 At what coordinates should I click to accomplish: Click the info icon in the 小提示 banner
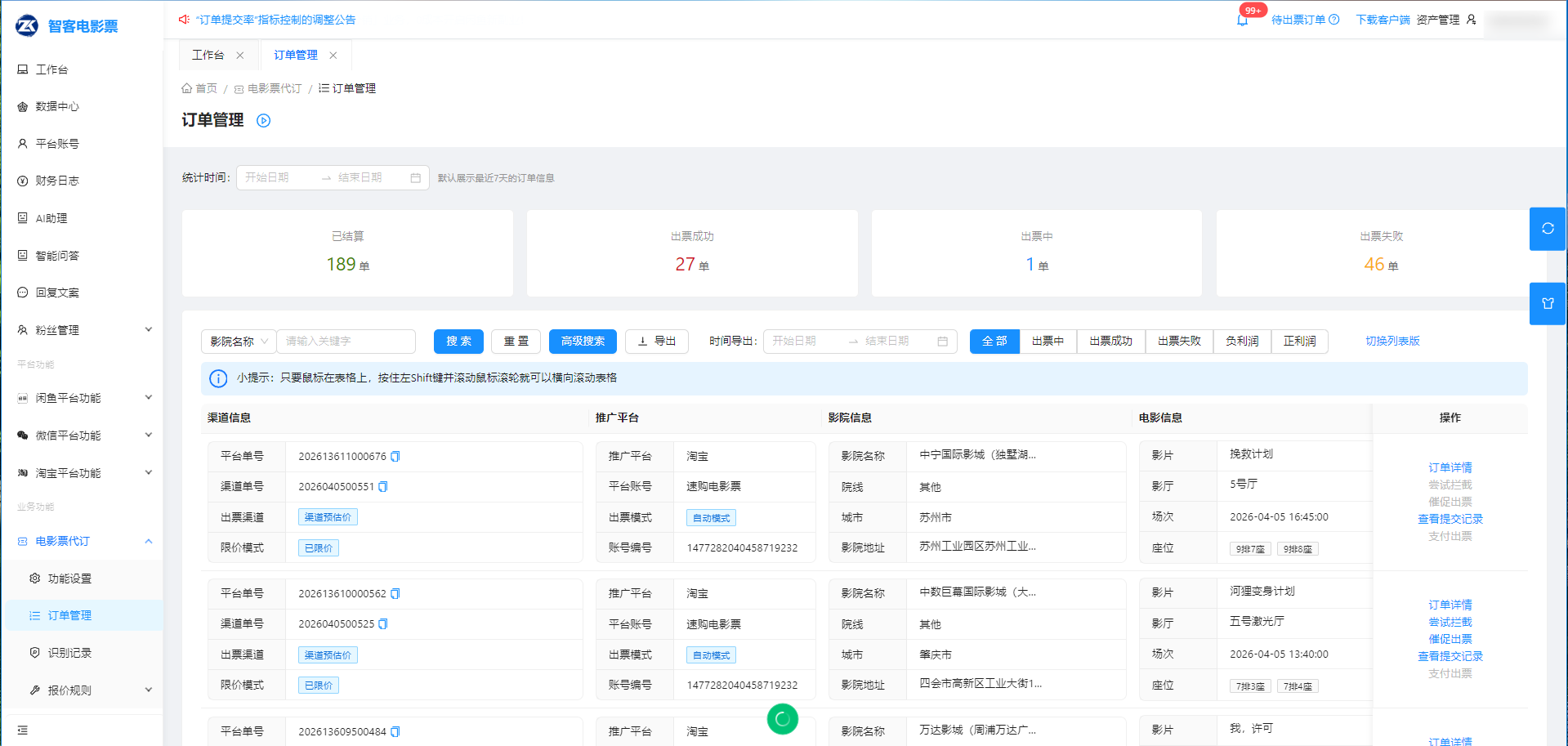[x=218, y=378]
